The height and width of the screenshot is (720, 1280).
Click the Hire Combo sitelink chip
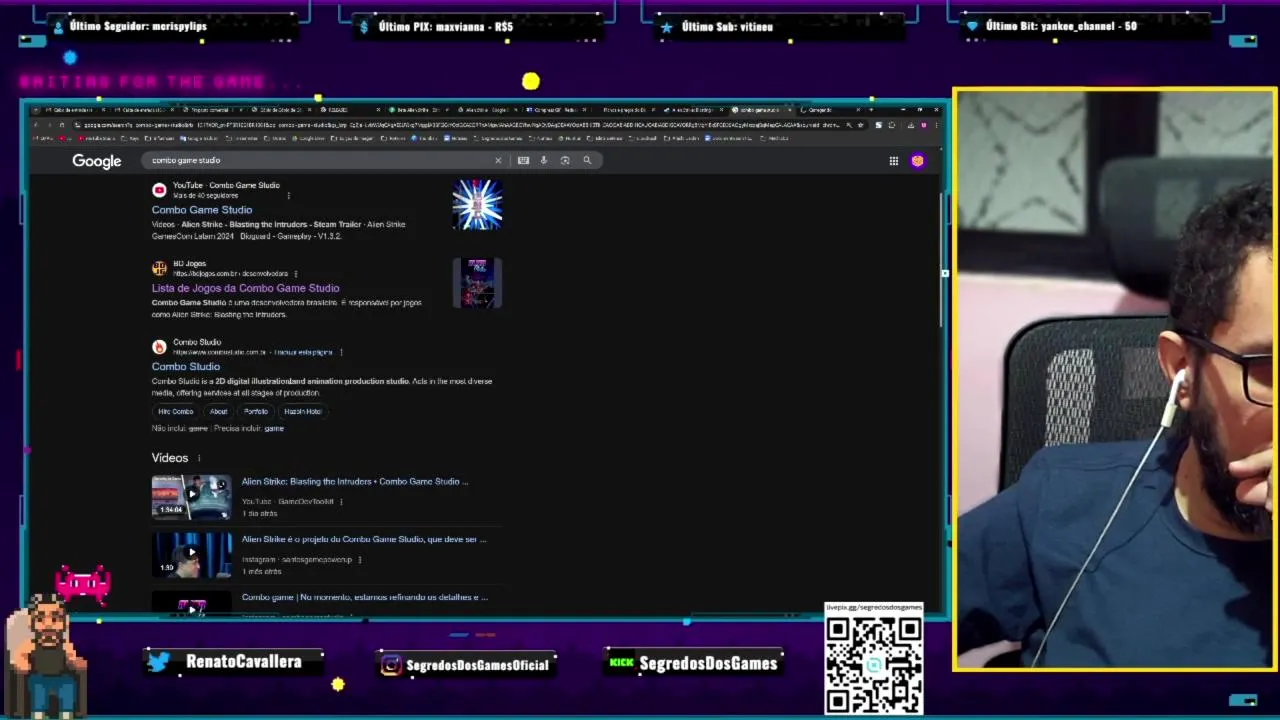175,411
